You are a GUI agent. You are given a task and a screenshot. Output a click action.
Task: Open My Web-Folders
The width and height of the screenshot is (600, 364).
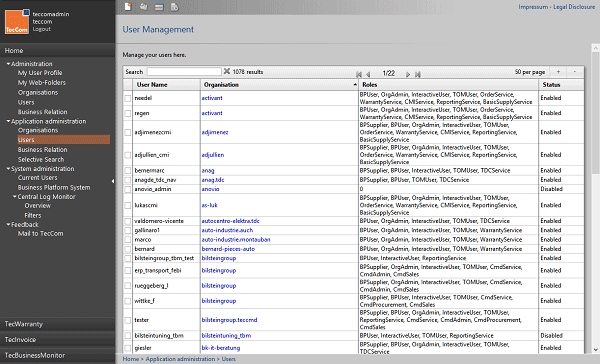42,83
